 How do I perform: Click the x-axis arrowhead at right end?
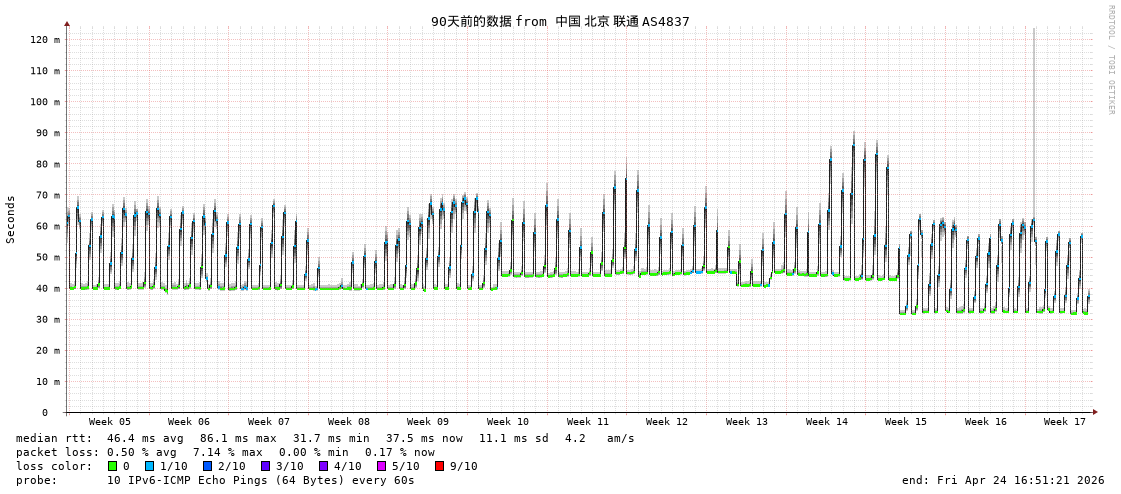click(x=1095, y=412)
